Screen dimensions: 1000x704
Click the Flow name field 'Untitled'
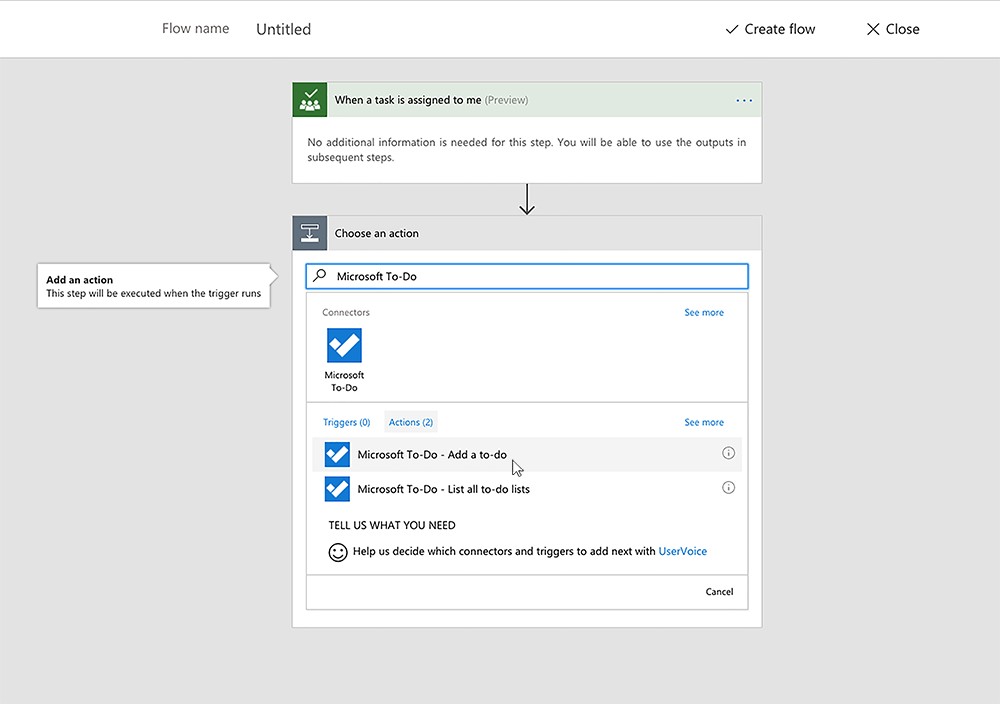point(284,29)
